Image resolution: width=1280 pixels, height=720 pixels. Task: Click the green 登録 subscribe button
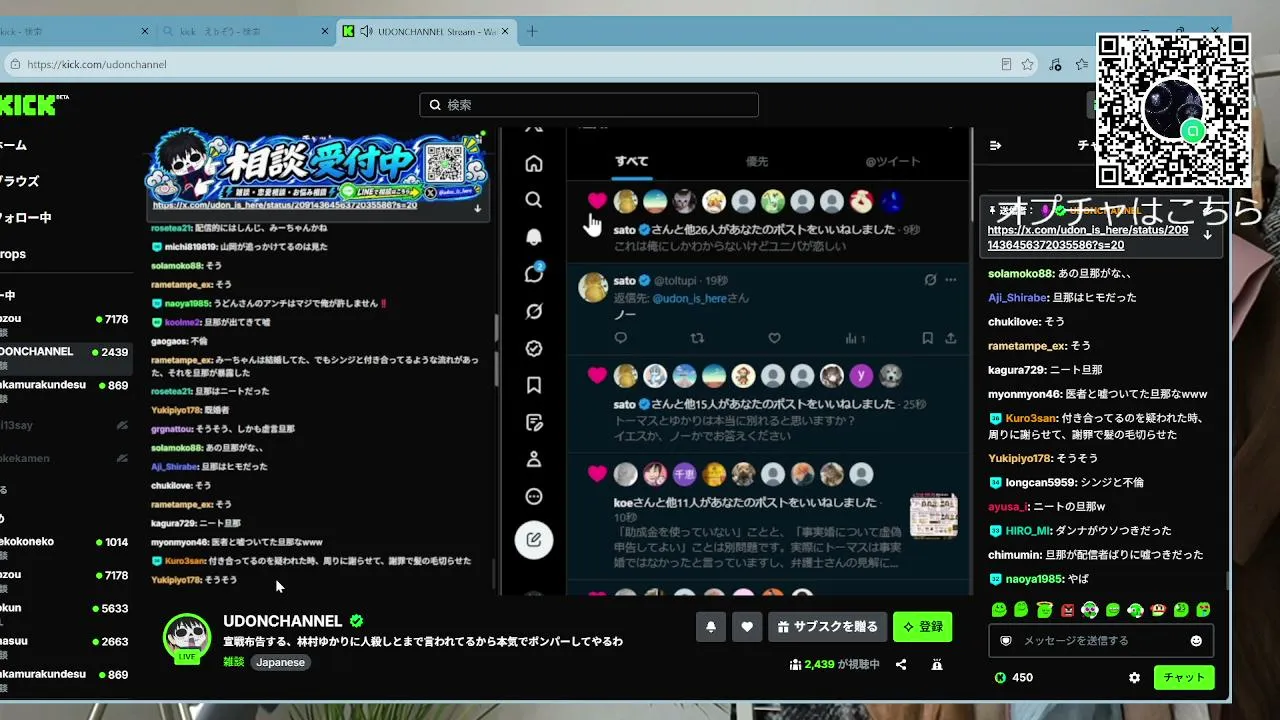point(922,627)
